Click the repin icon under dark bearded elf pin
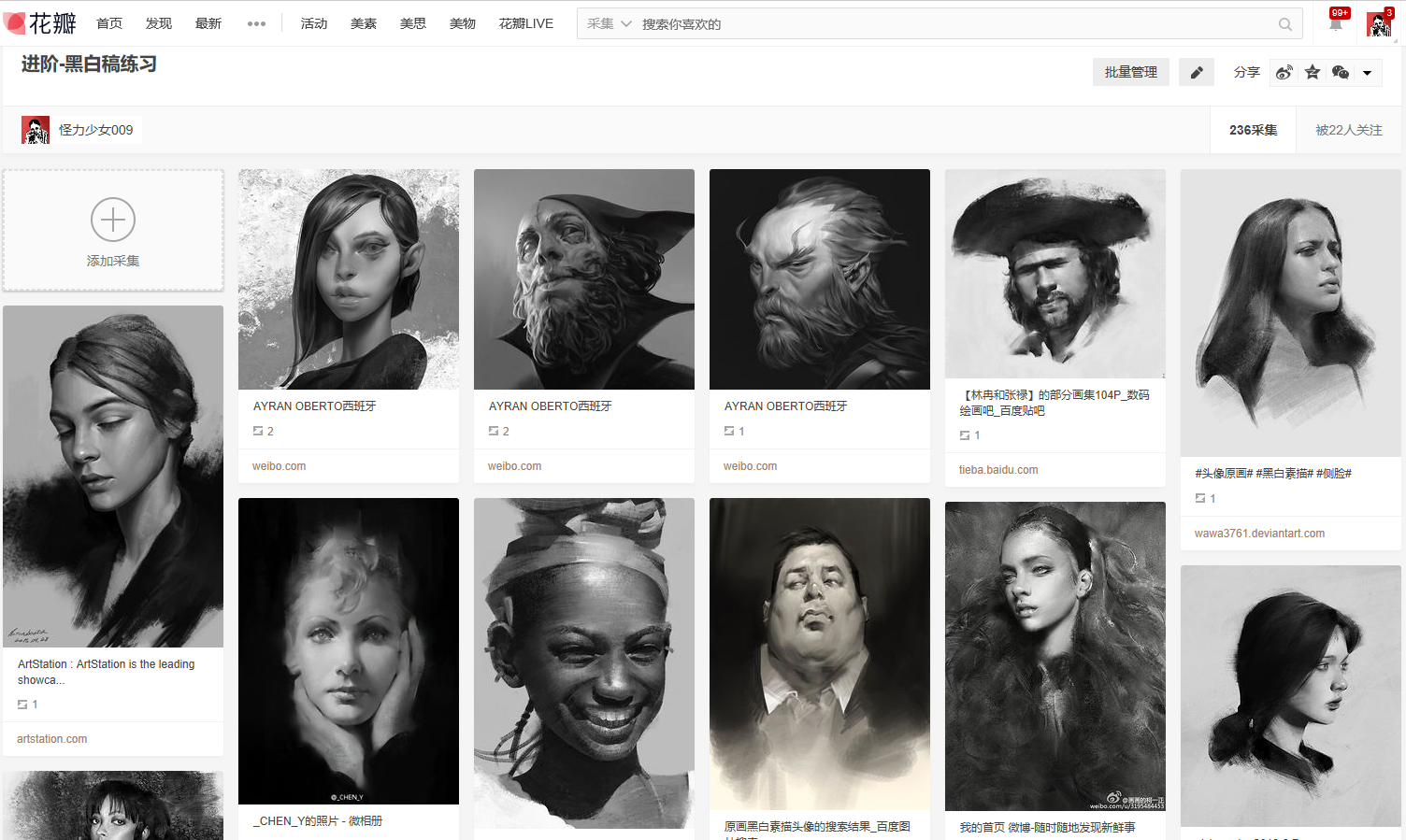This screenshot has height=840, width=1406. (729, 431)
